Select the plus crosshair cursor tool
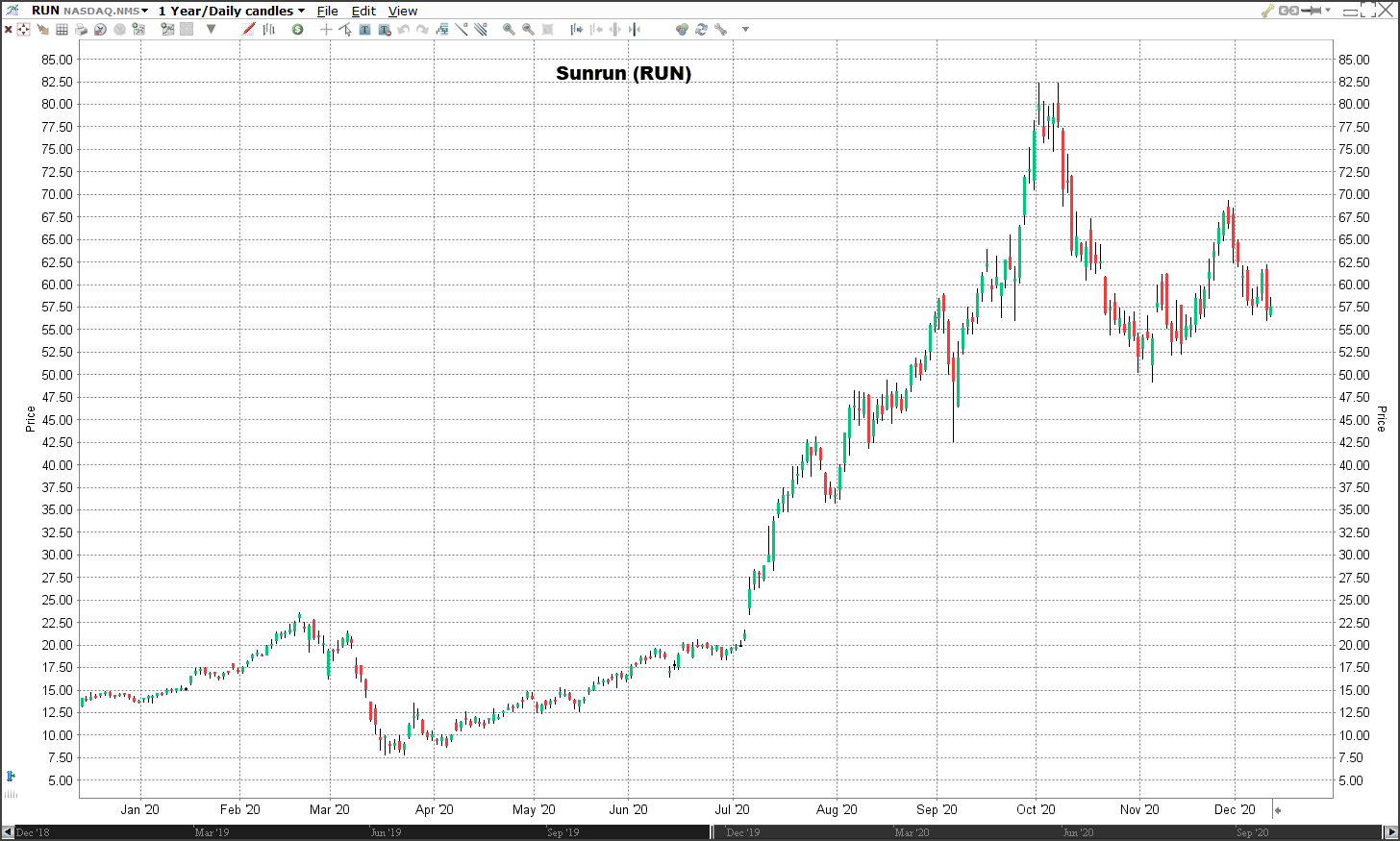Image resolution: width=1400 pixels, height=841 pixels. click(326, 30)
